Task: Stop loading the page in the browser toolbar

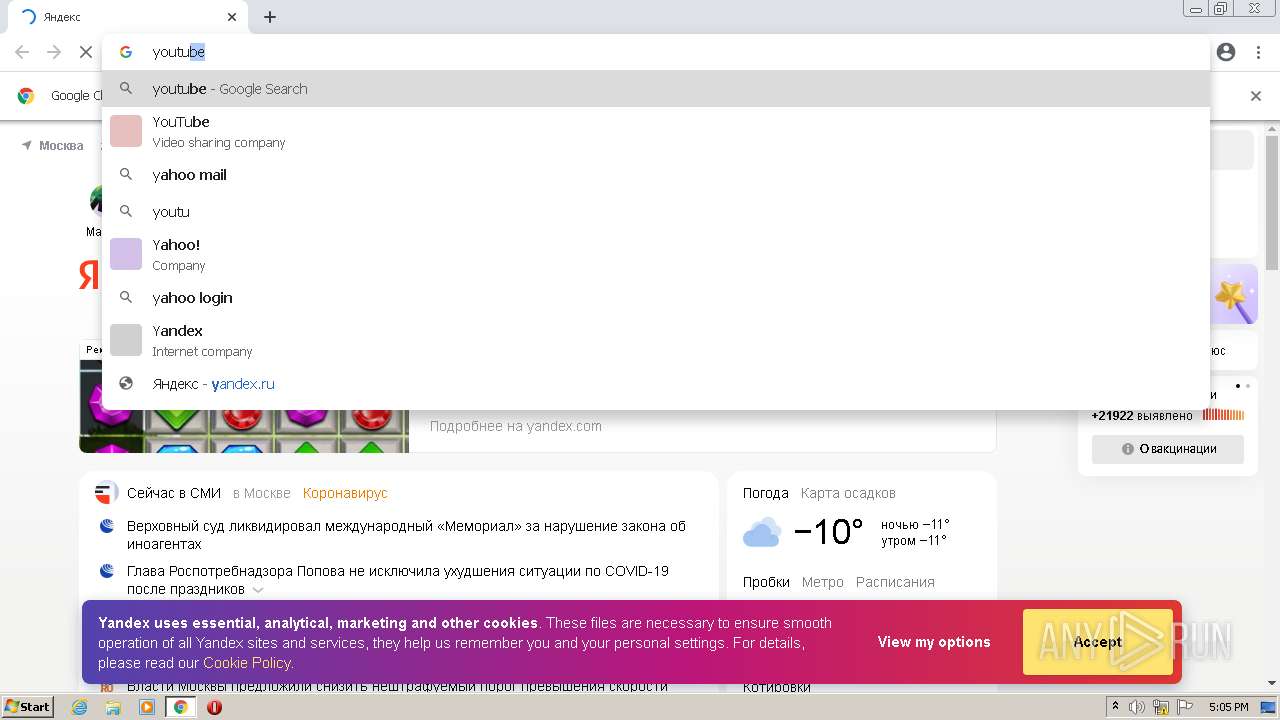Action: 86,52
